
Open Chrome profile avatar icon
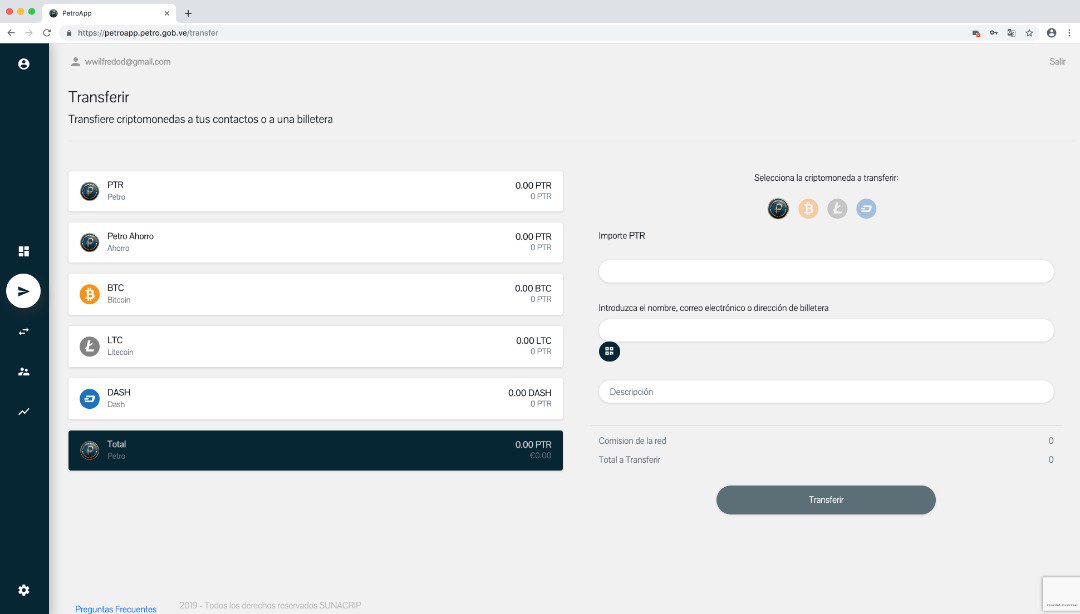[1051, 32]
